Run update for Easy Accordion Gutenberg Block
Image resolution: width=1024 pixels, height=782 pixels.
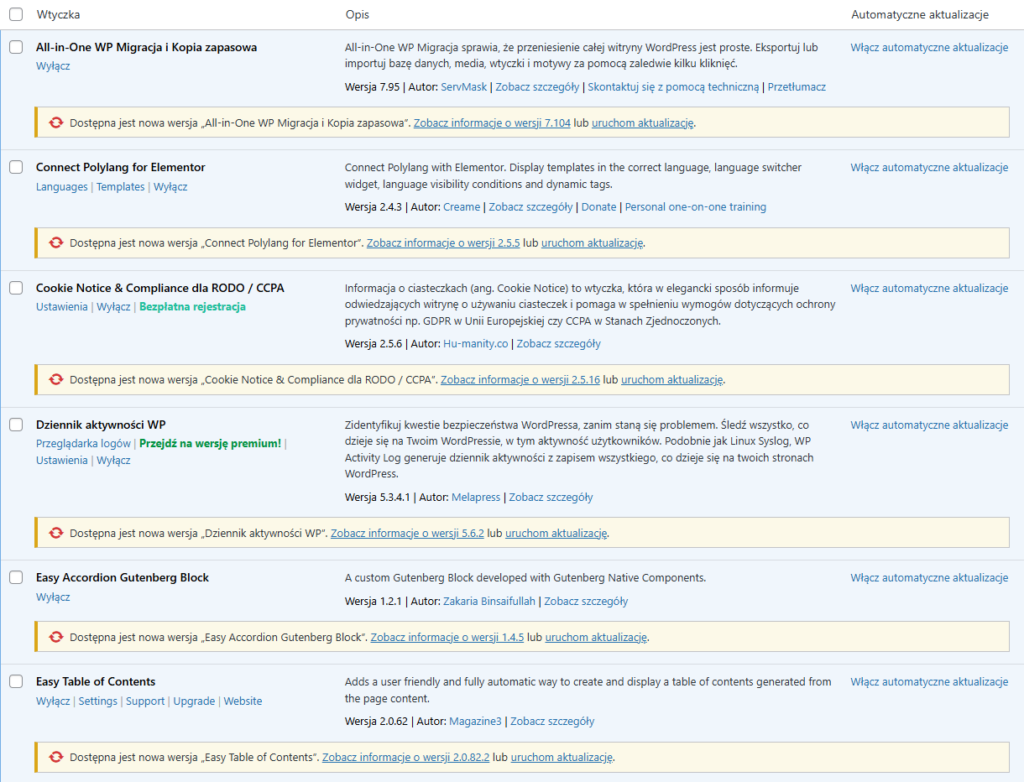[596, 637]
